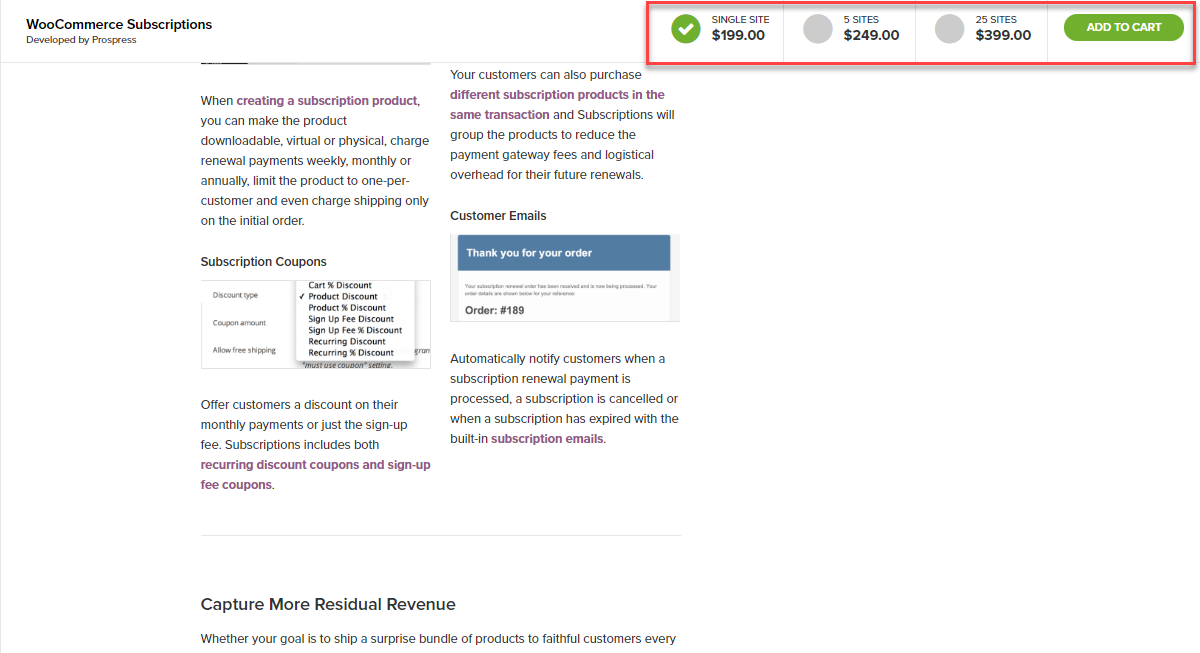The height and width of the screenshot is (653, 1200).
Task: Click 'Product % Discount' in coupon dropdown image
Action: tap(347, 308)
